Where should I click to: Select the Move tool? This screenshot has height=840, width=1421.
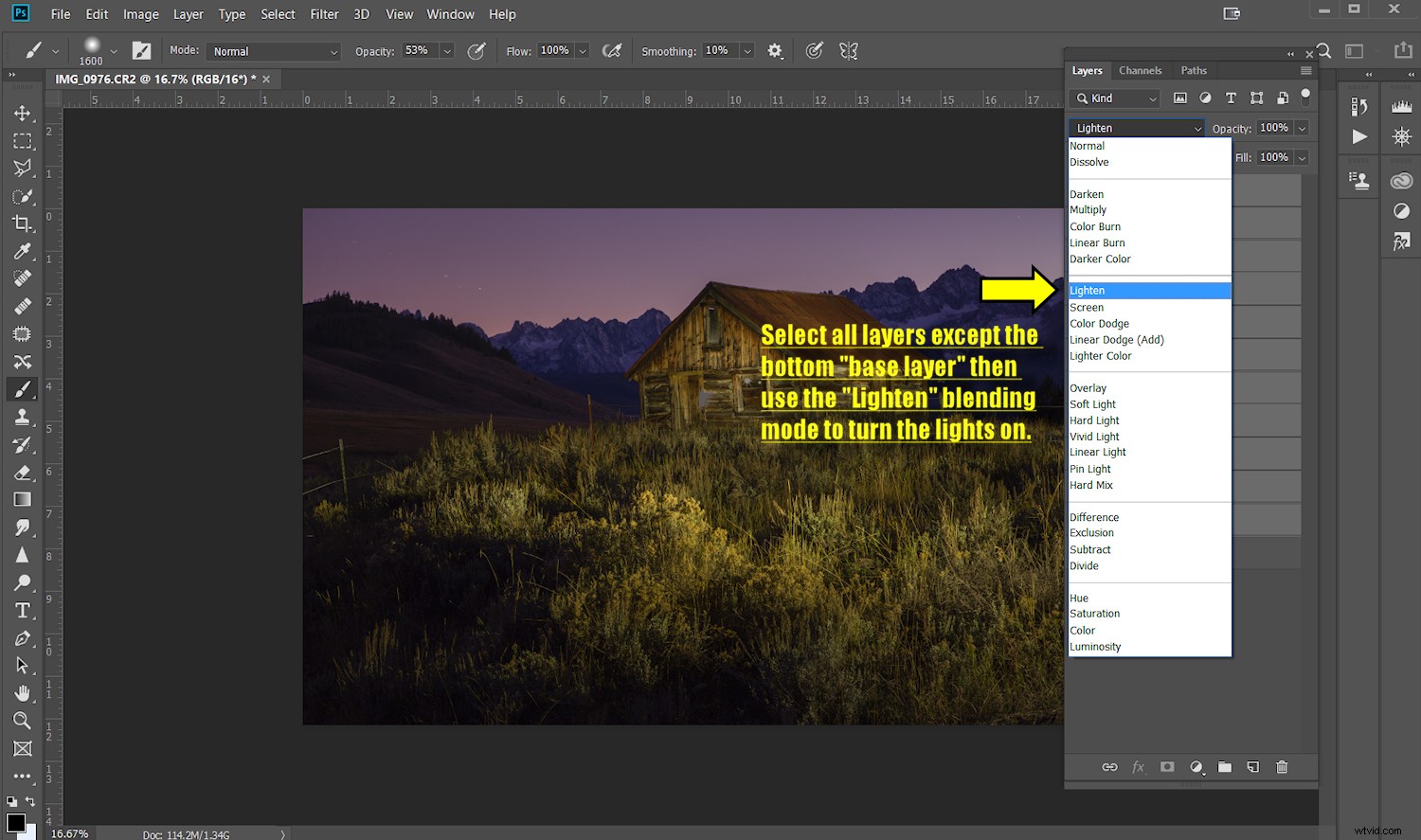coord(24,113)
